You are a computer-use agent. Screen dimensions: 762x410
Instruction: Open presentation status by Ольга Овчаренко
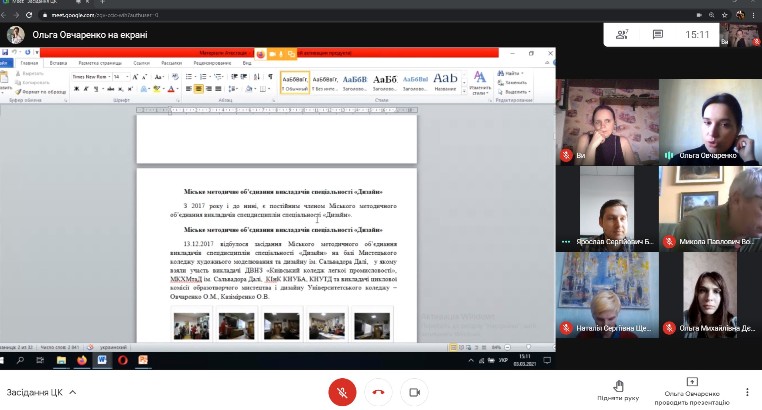click(x=692, y=390)
